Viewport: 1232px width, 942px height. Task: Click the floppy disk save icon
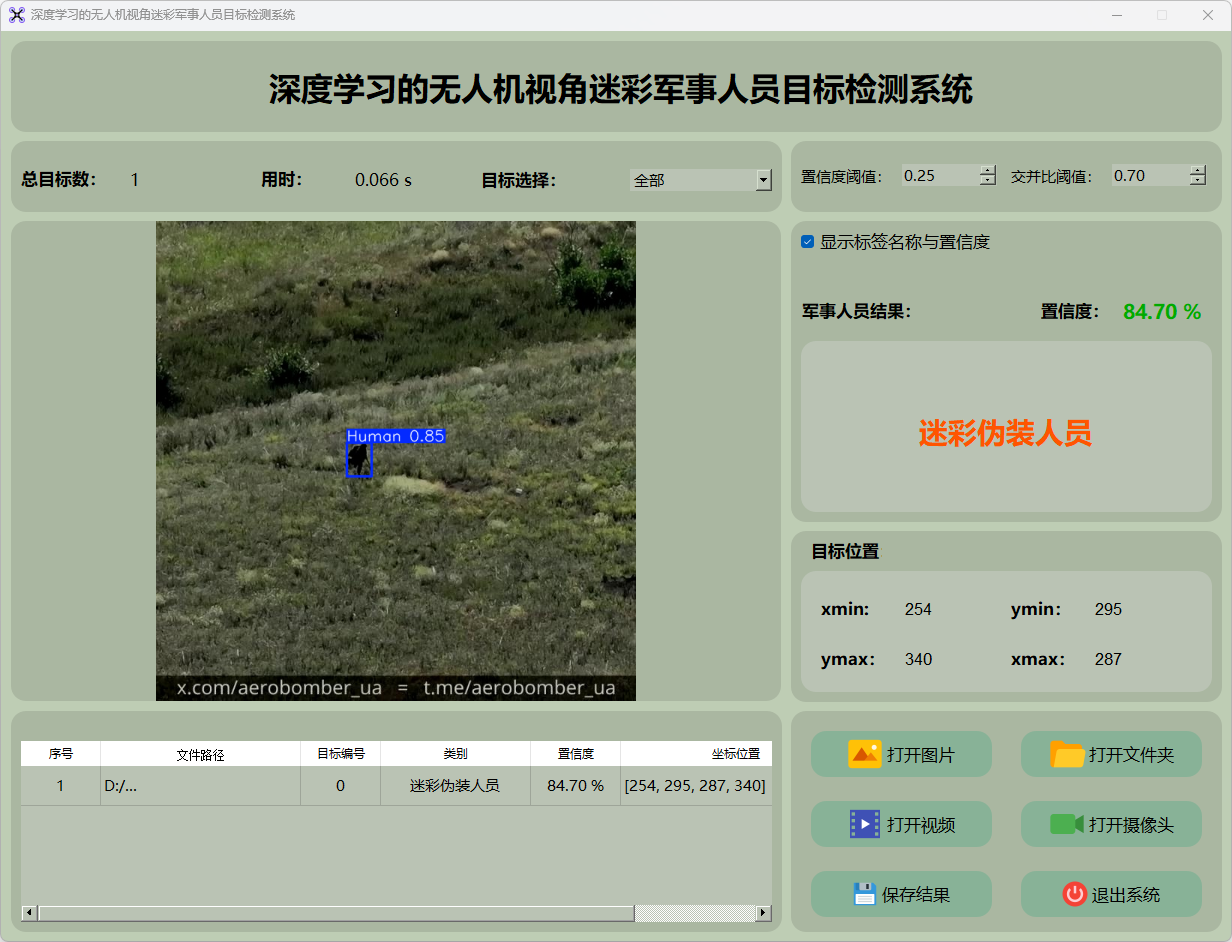pyautogui.click(x=864, y=894)
